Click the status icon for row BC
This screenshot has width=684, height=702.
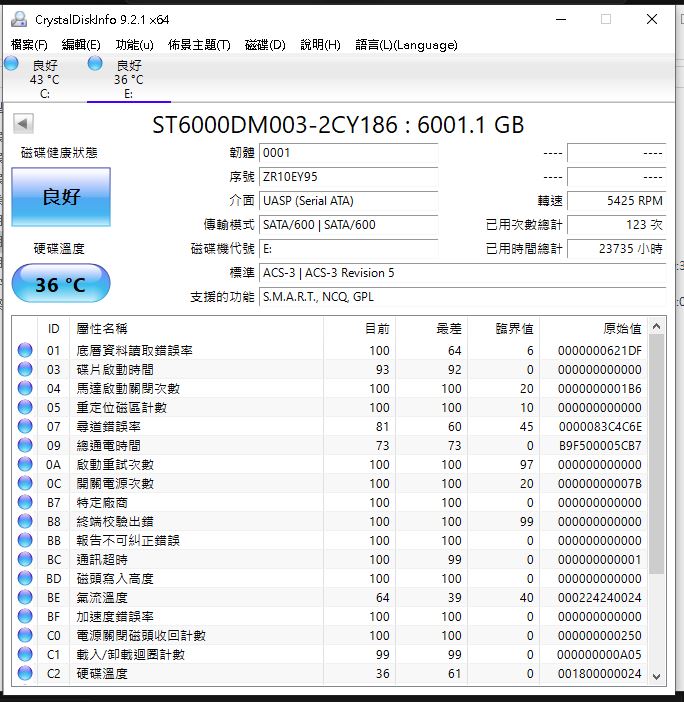pos(25,560)
